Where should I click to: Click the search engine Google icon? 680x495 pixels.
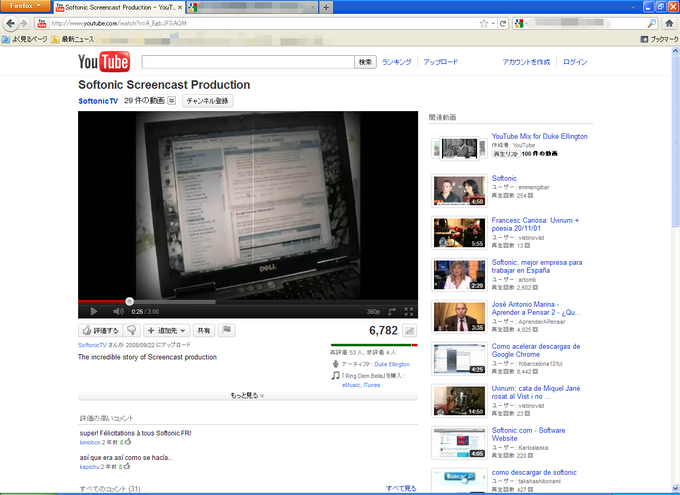click(519, 23)
